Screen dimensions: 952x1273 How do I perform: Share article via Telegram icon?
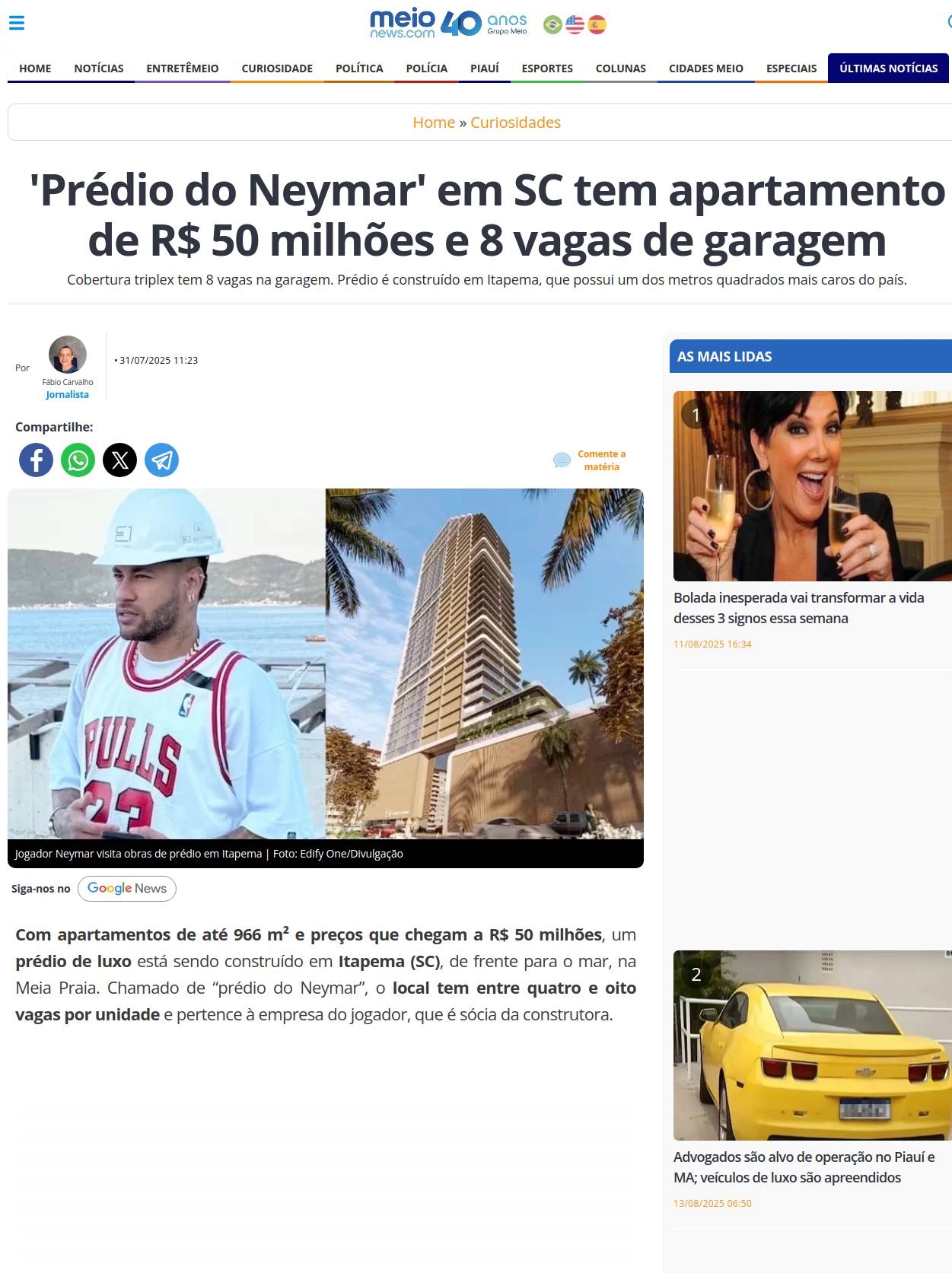161,460
